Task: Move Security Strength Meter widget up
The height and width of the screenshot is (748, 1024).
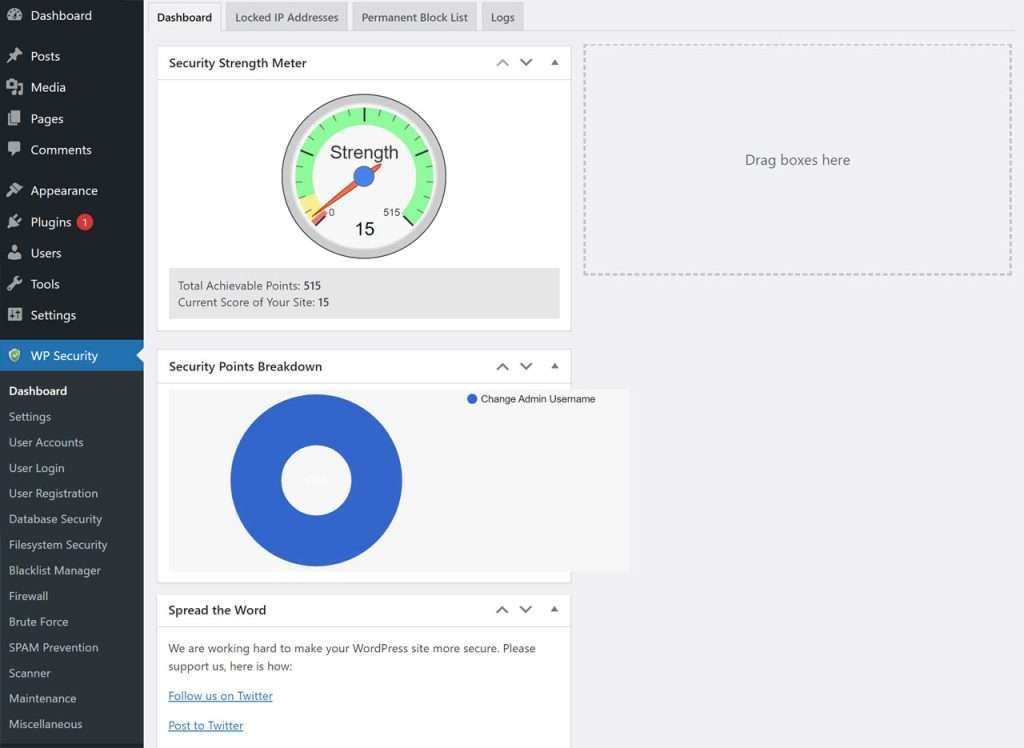Action: [502, 62]
